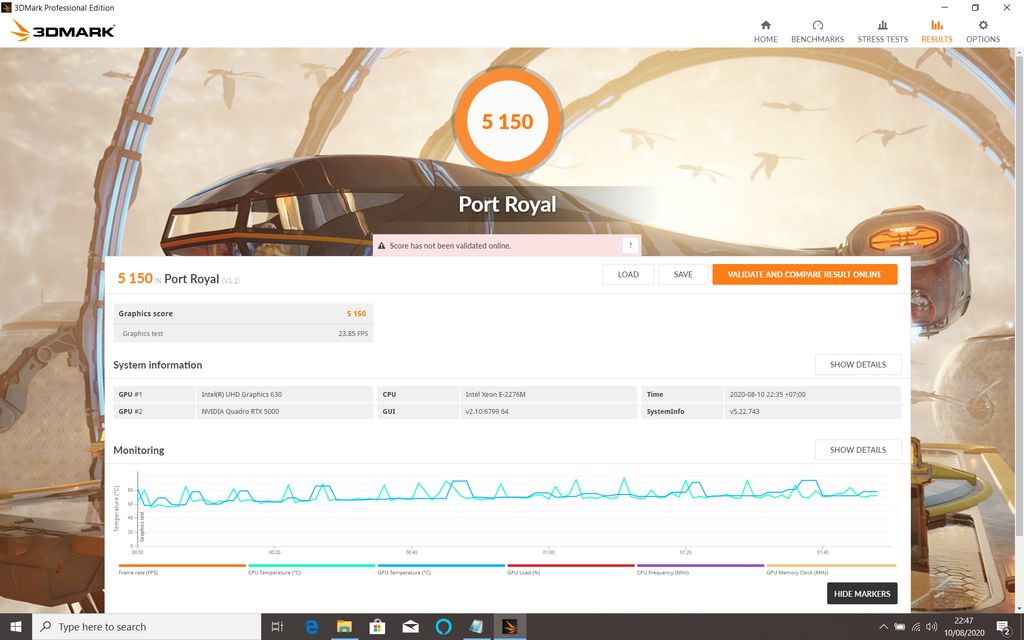Open the question mark help button

[630, 245]
